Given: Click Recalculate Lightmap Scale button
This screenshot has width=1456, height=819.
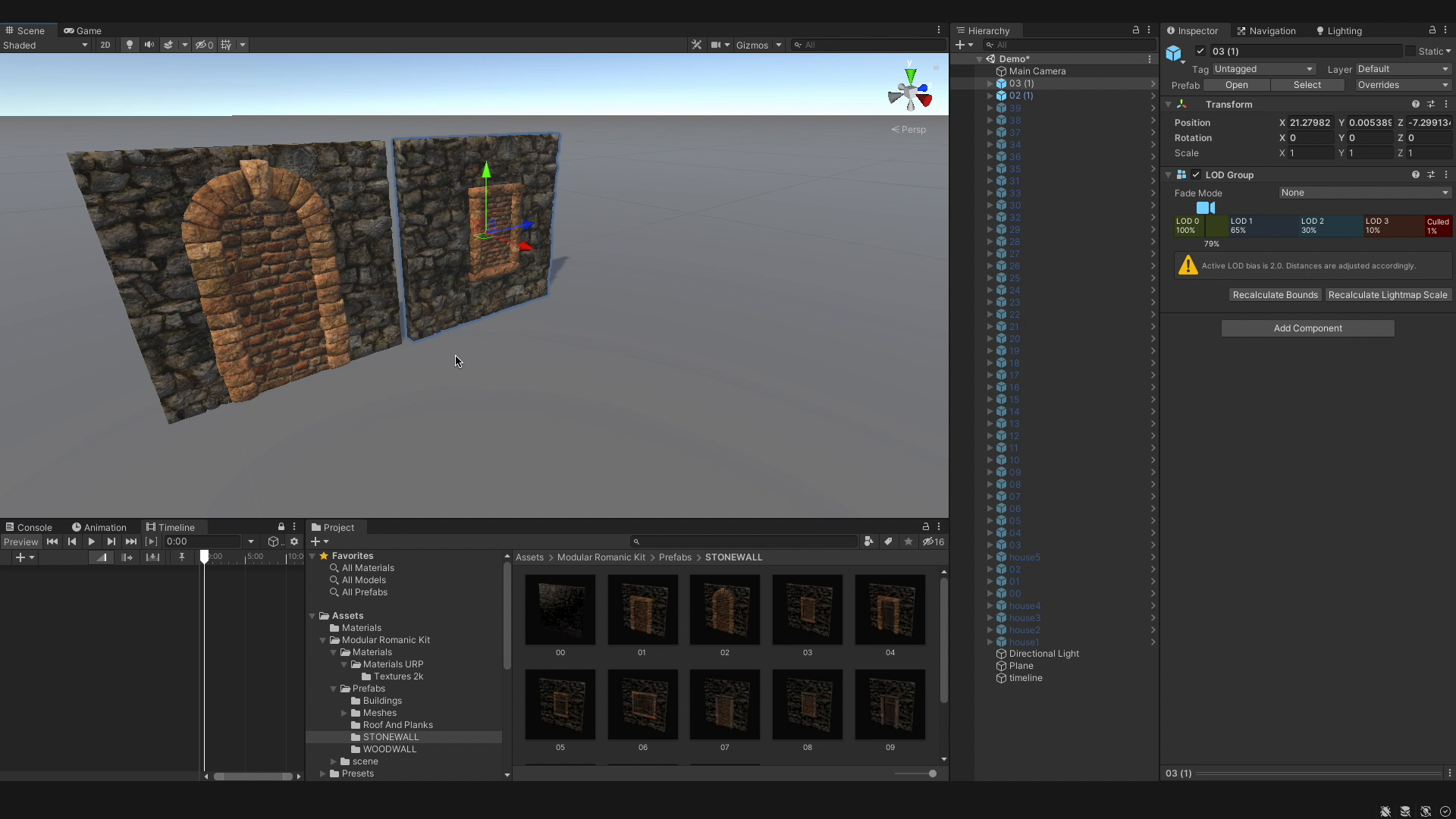Looking at the screenshot, I should click(1388, 295).
